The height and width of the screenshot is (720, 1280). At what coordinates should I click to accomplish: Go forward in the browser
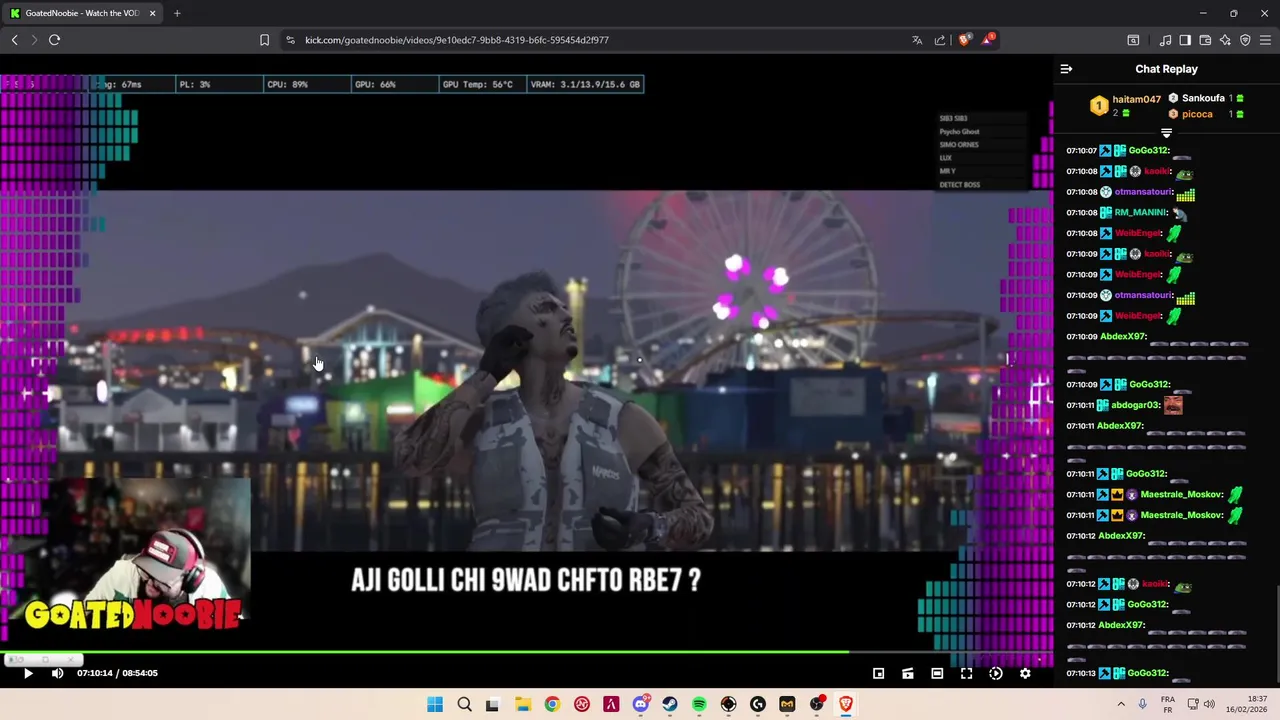[x=34, y=40]
